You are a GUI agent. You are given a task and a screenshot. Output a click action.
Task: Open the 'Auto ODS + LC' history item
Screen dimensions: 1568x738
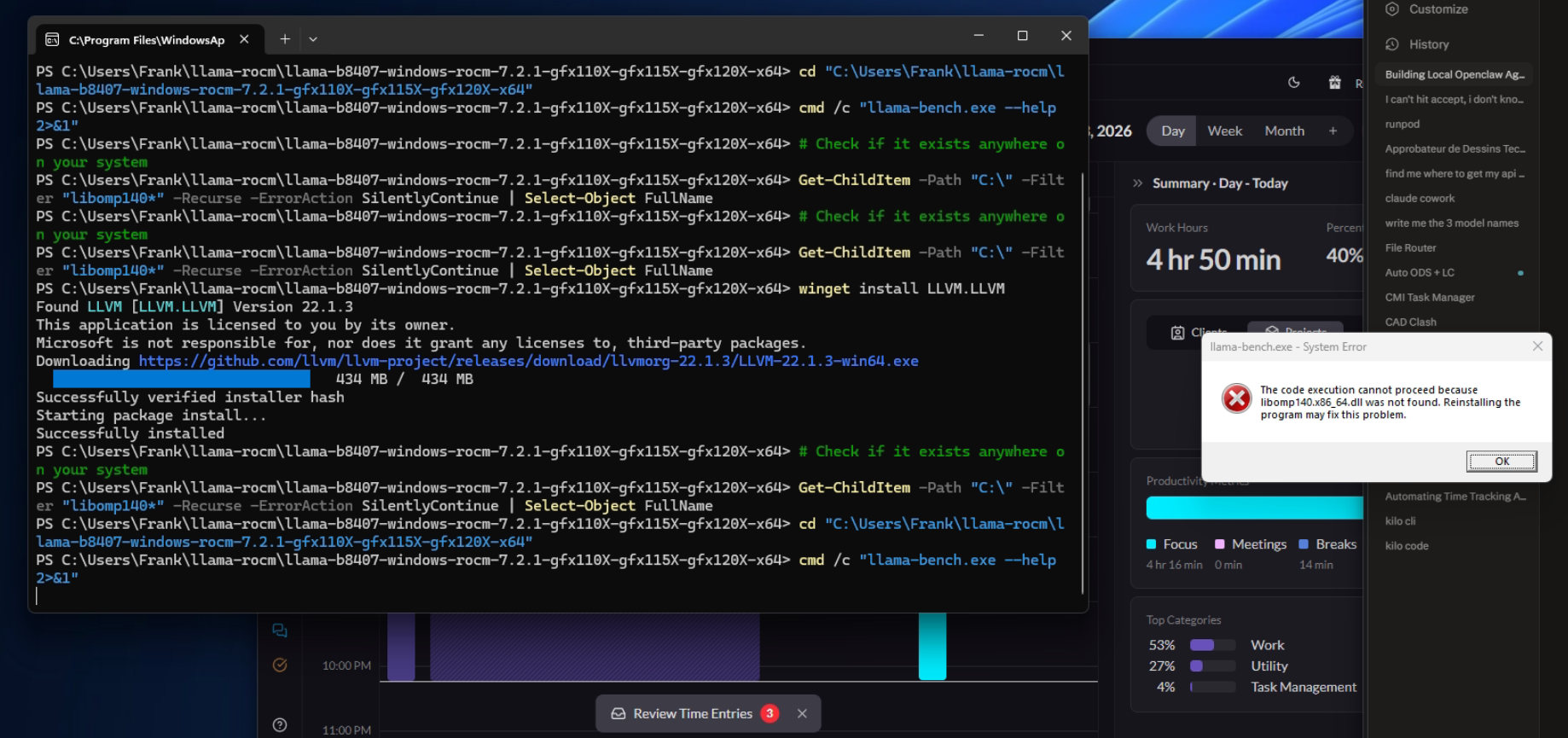pyautogui.click(x=1420, y=273)
